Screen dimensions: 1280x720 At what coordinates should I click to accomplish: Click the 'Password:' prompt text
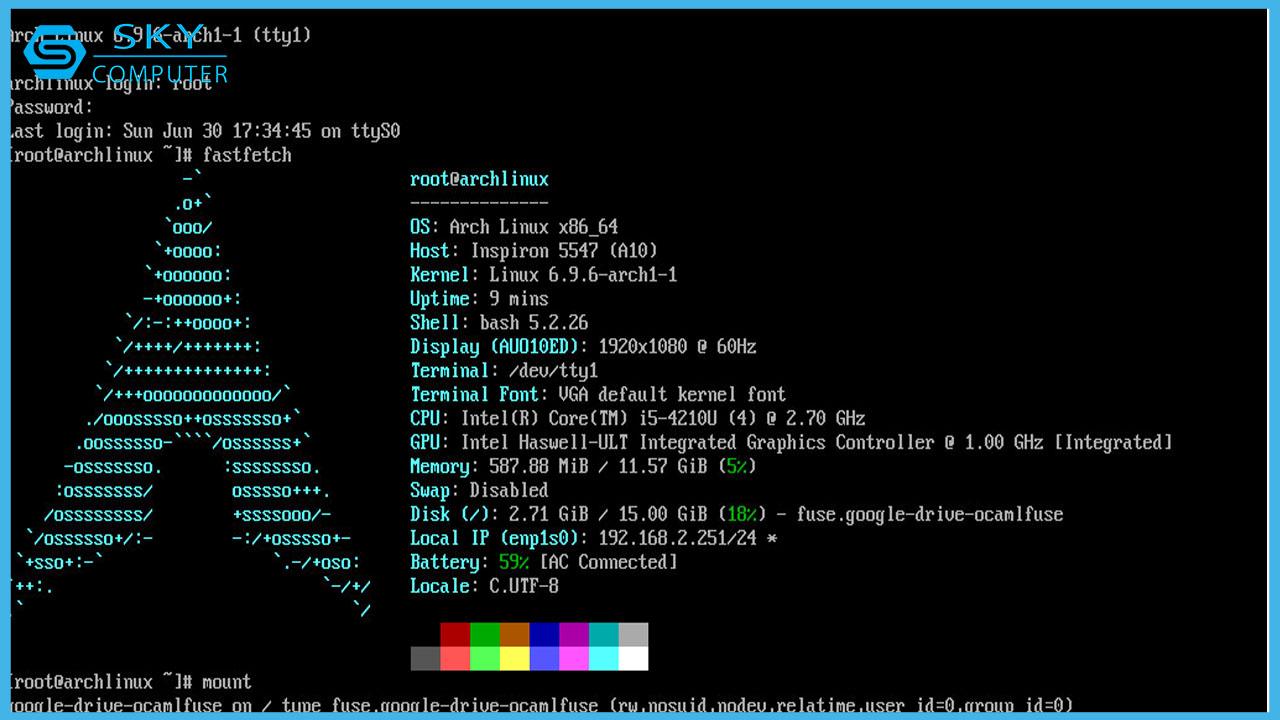coord(49,108)
